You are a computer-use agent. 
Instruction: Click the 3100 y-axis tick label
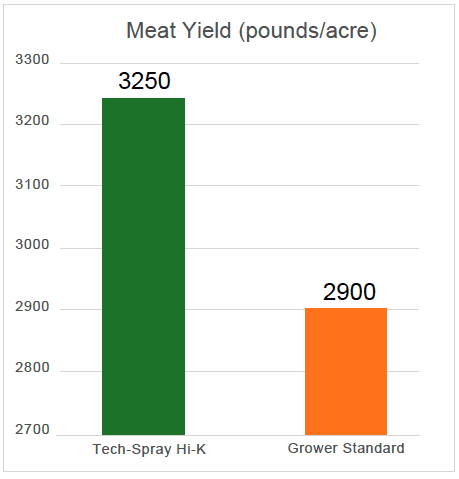click(x=32, y=184)
